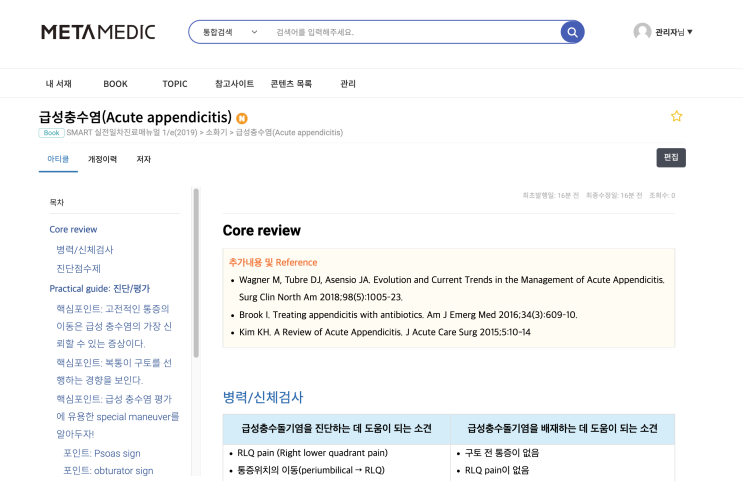Screen dimensions: 743x481
Task: Open the 관리 menu
Action: tap(348, 83)
